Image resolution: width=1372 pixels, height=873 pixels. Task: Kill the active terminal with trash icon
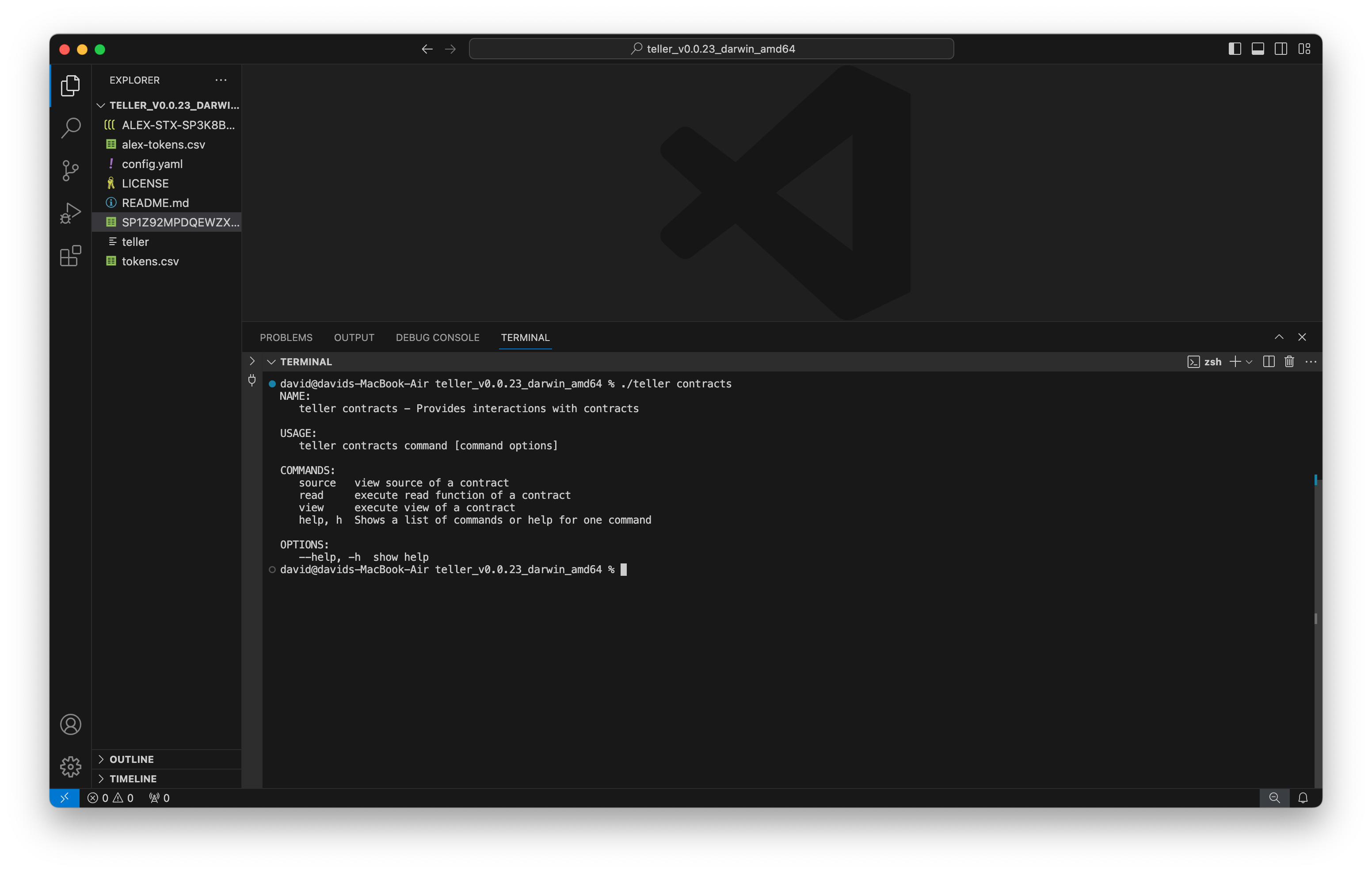(x=1289, y=361)
